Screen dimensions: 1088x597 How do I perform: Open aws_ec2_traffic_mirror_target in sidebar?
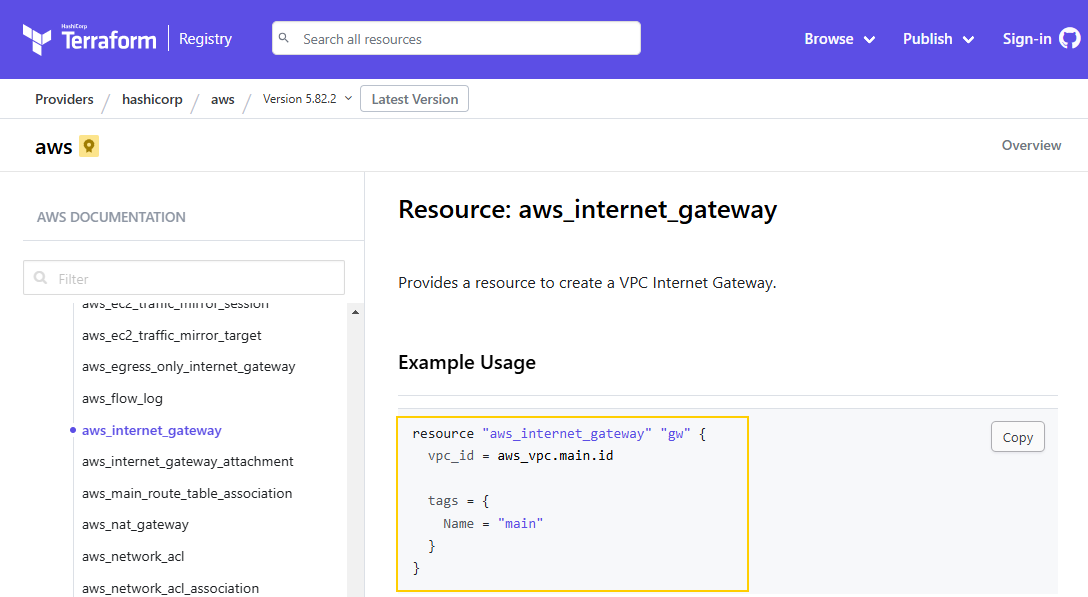(171, 335)
